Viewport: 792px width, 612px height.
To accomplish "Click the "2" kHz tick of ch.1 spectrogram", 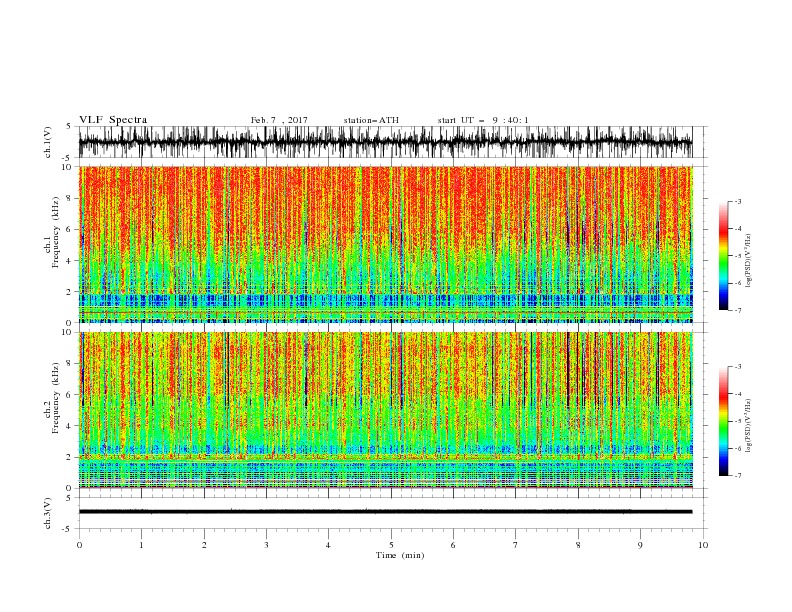I will pyautogui.click(x=69, y=292).
